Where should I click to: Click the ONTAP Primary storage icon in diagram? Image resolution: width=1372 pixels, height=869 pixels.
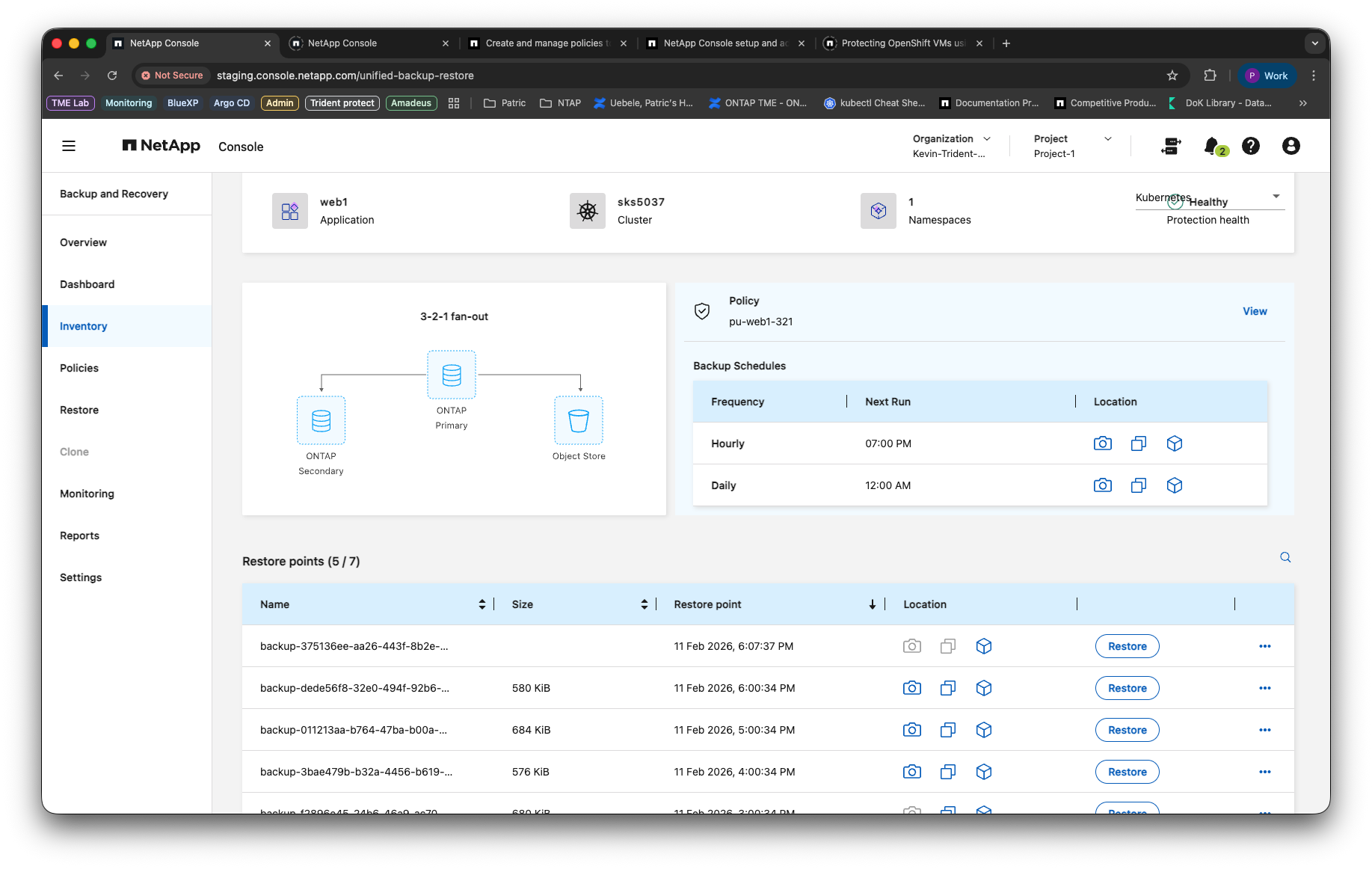pyautogui.click(x=452, y=375)
